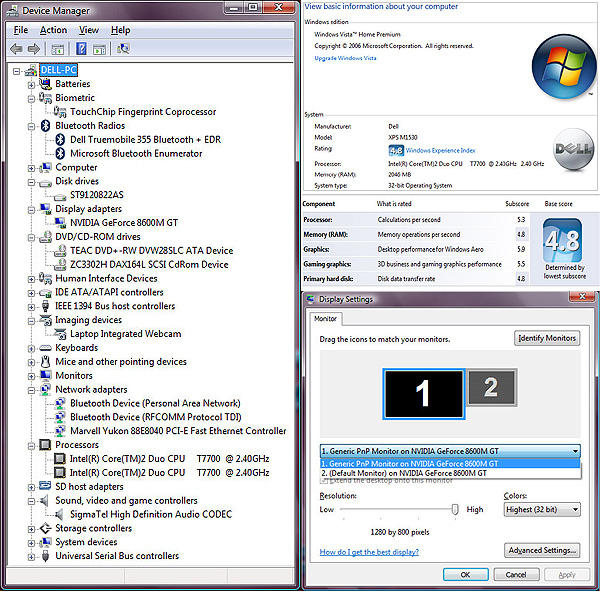Image resolution: width=600 pixels, height=593 pixels.
Task: Click the Mice and other pointing devices icon
Action: [x=46, y=362]
